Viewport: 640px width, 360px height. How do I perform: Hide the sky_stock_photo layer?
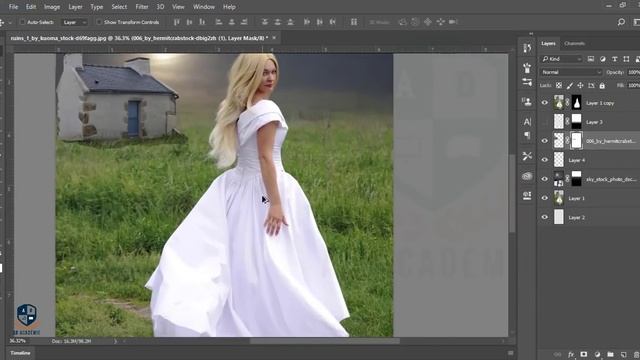point(544,179)
